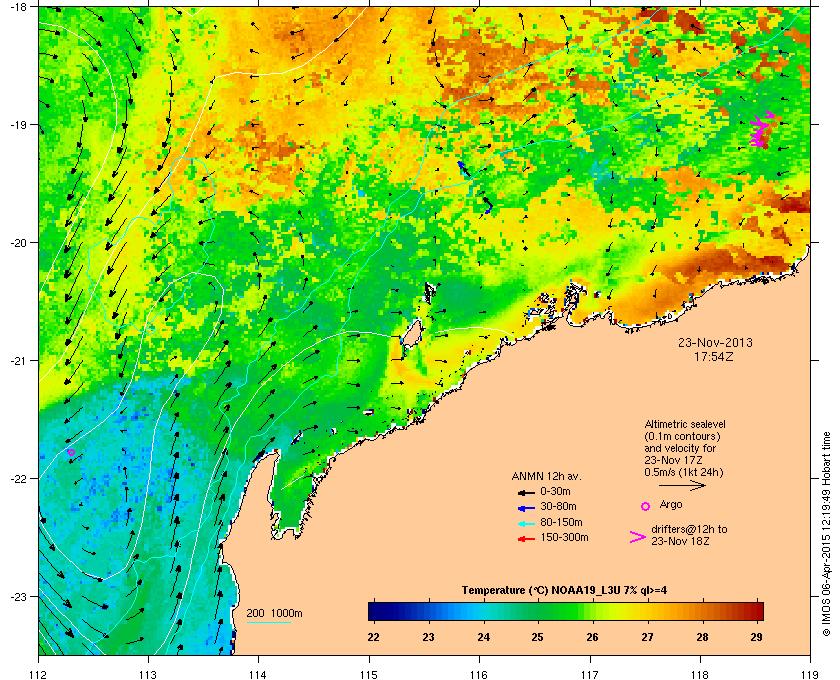Click the '0-30m' depth label

(x=555, y=491)
